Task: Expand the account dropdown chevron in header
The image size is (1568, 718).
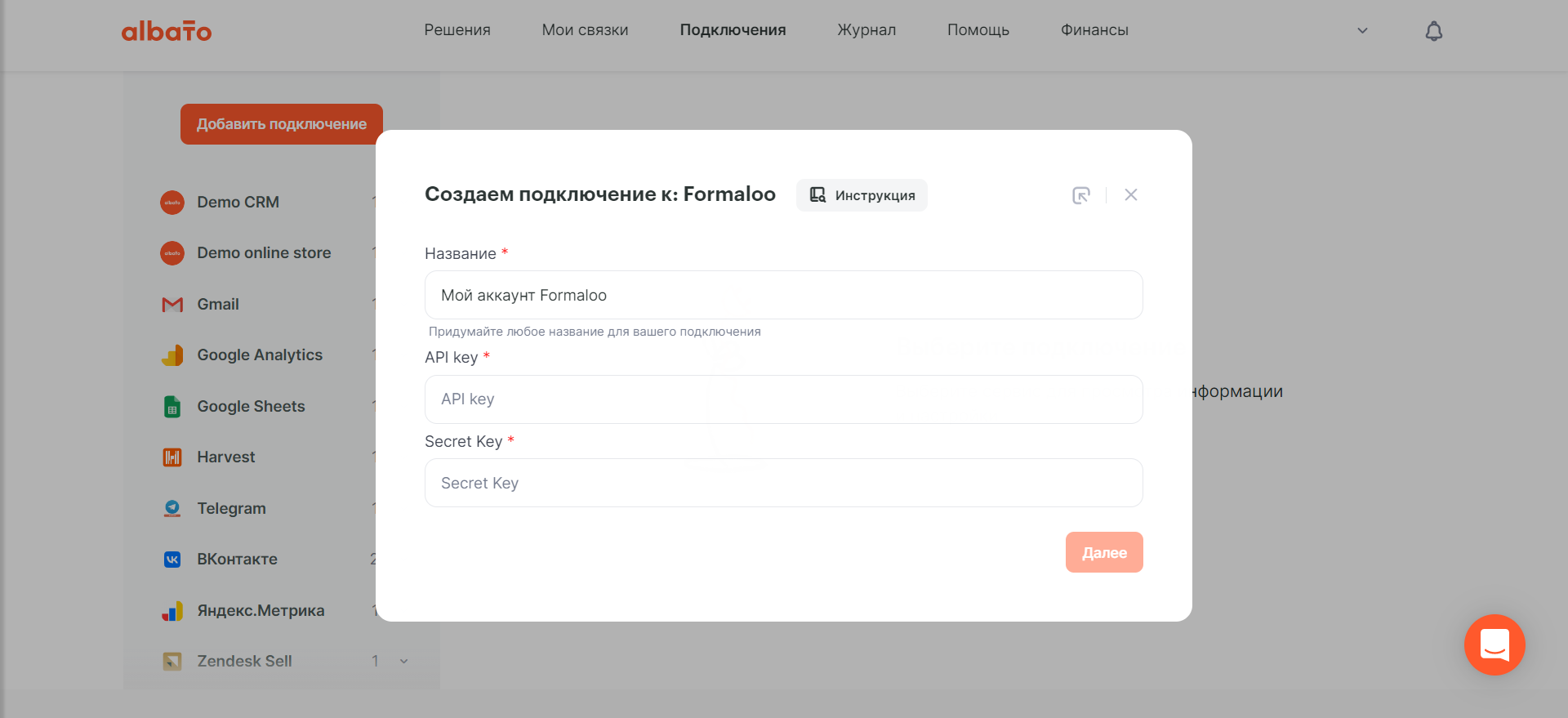Action: pyautogui.click(x=1362, y=31)
